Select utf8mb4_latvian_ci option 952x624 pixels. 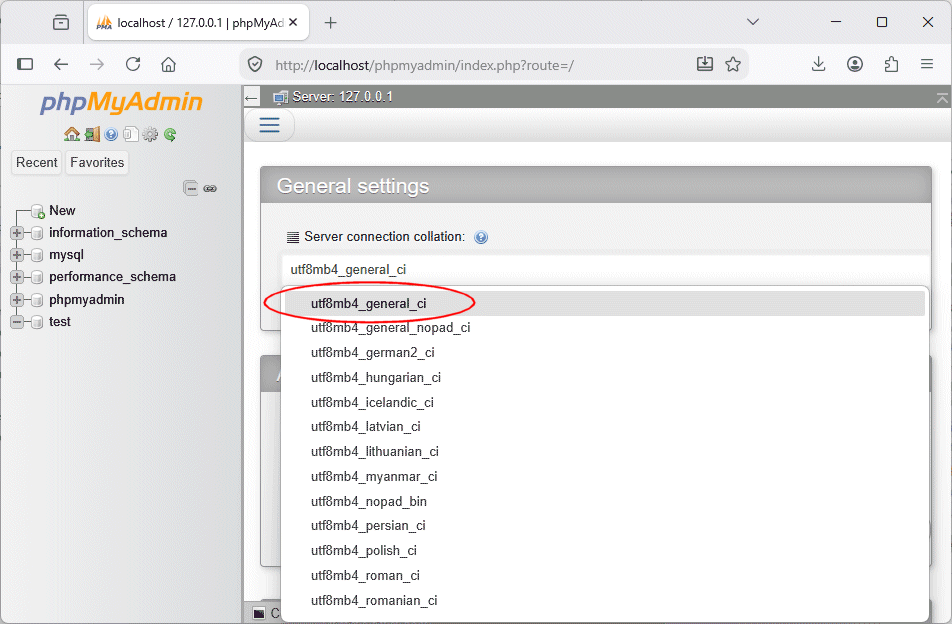point(605,427)
